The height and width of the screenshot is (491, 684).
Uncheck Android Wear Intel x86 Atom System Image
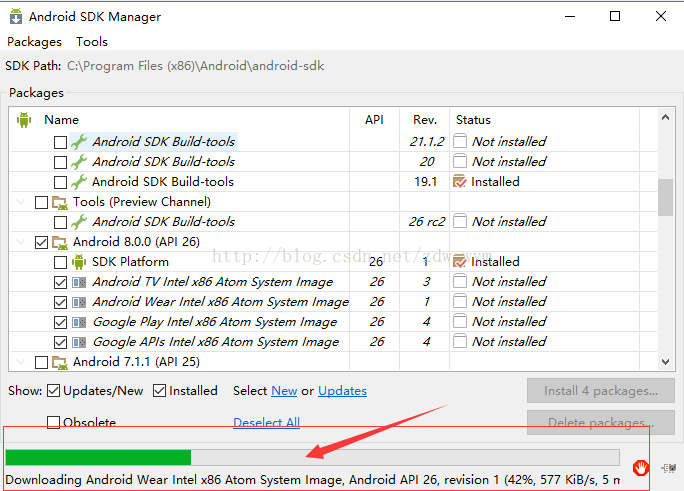(x=60, y=302)
